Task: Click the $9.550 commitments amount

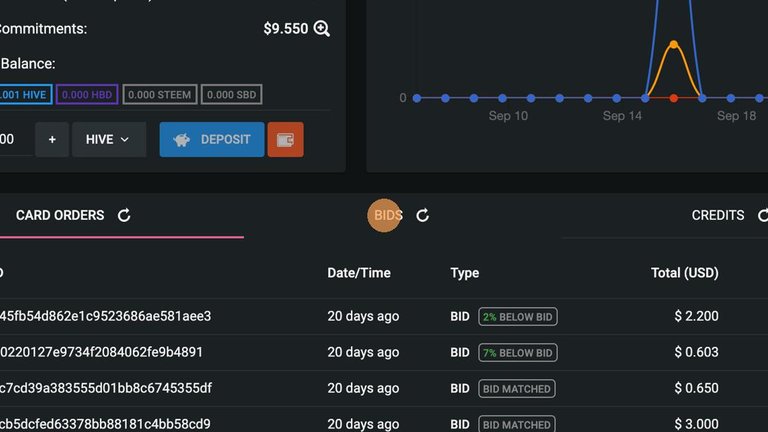Action: [286, 28]
